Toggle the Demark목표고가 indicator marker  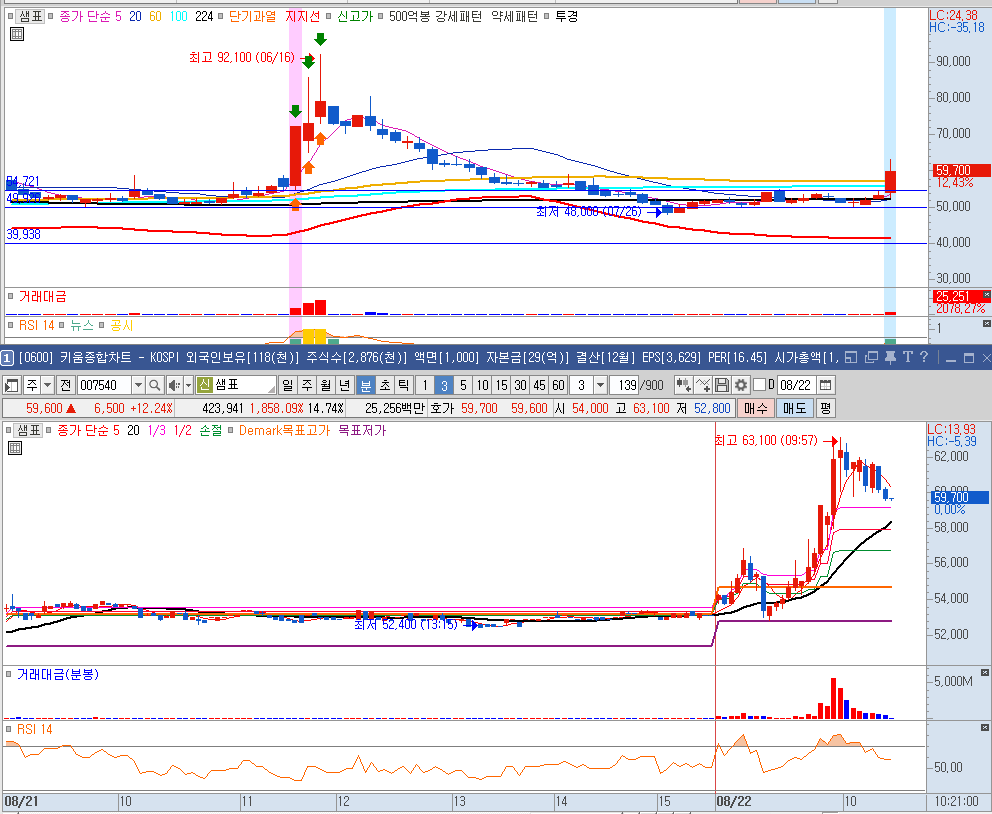pos(231,431)
